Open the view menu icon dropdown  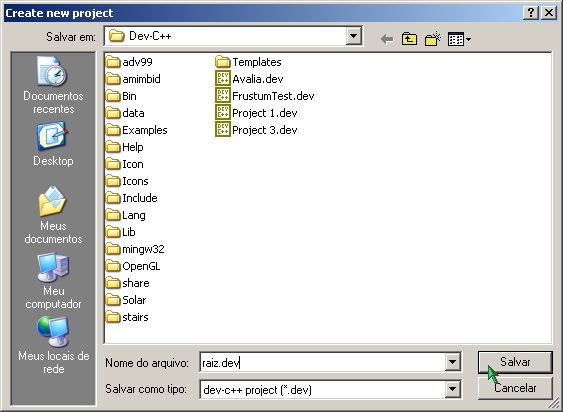pos(459,39)
